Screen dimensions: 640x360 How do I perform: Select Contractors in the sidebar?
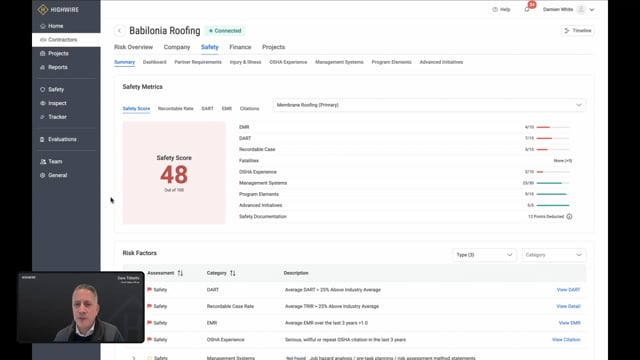tap(66, 40)
